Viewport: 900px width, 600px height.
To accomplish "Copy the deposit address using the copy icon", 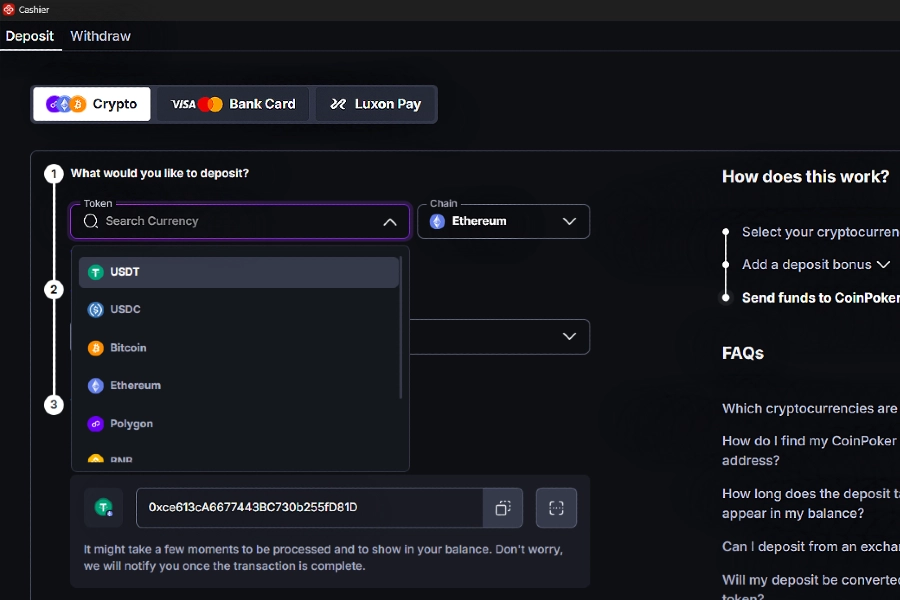I will tap(502, 508).
